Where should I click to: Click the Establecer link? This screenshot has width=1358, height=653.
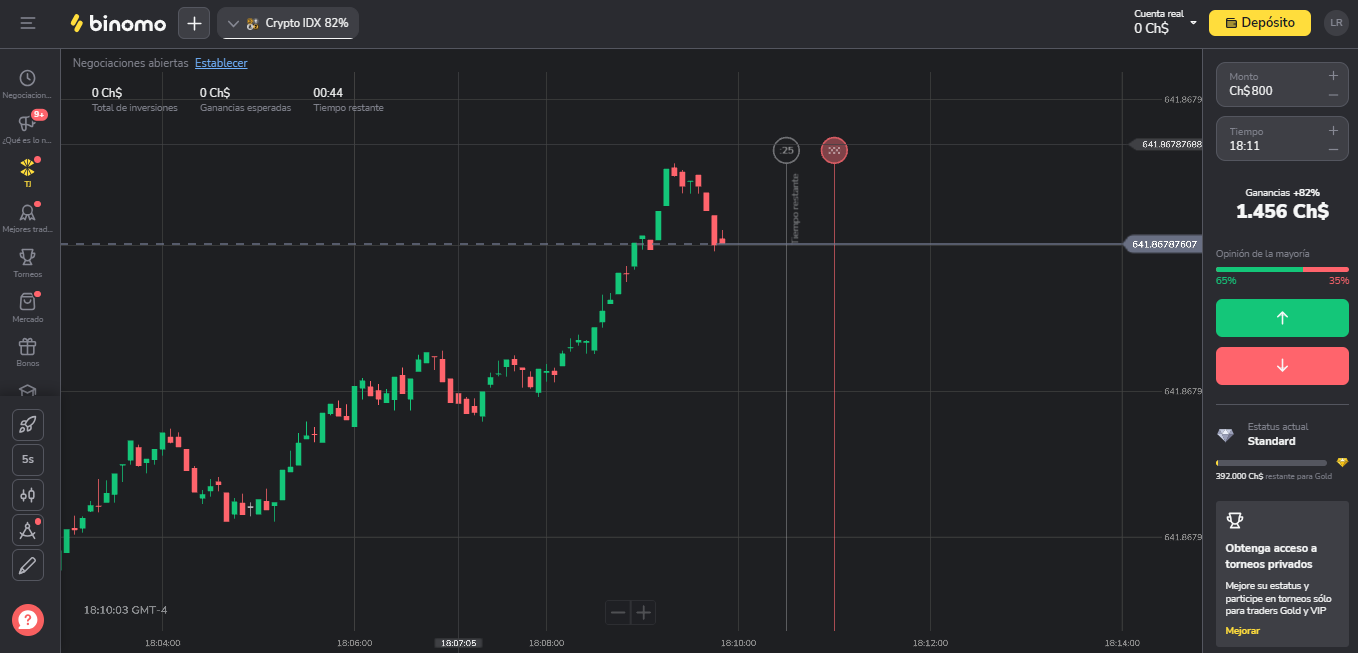221,63
